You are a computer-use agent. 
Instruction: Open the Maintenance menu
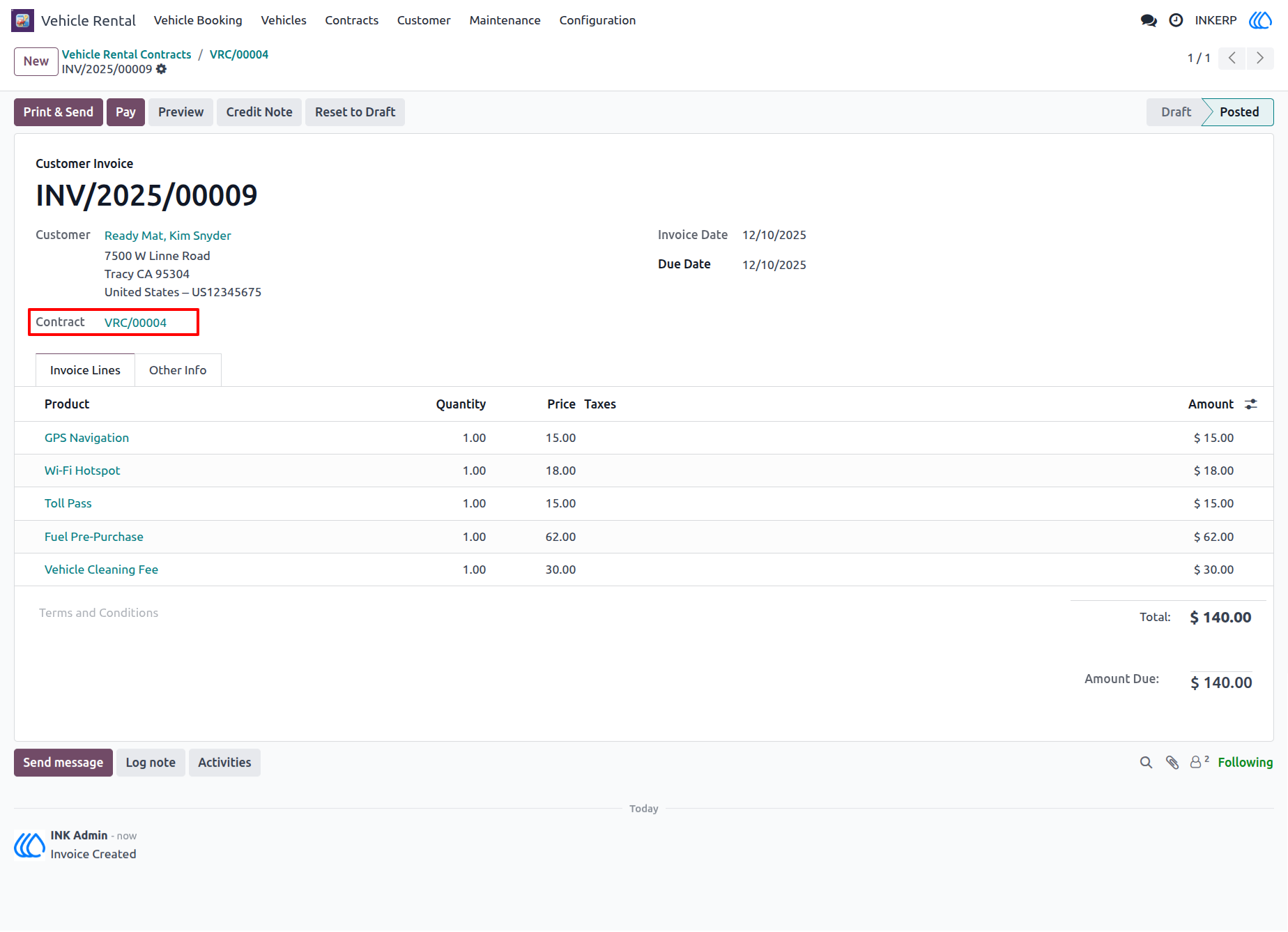(x=505, y=20)
